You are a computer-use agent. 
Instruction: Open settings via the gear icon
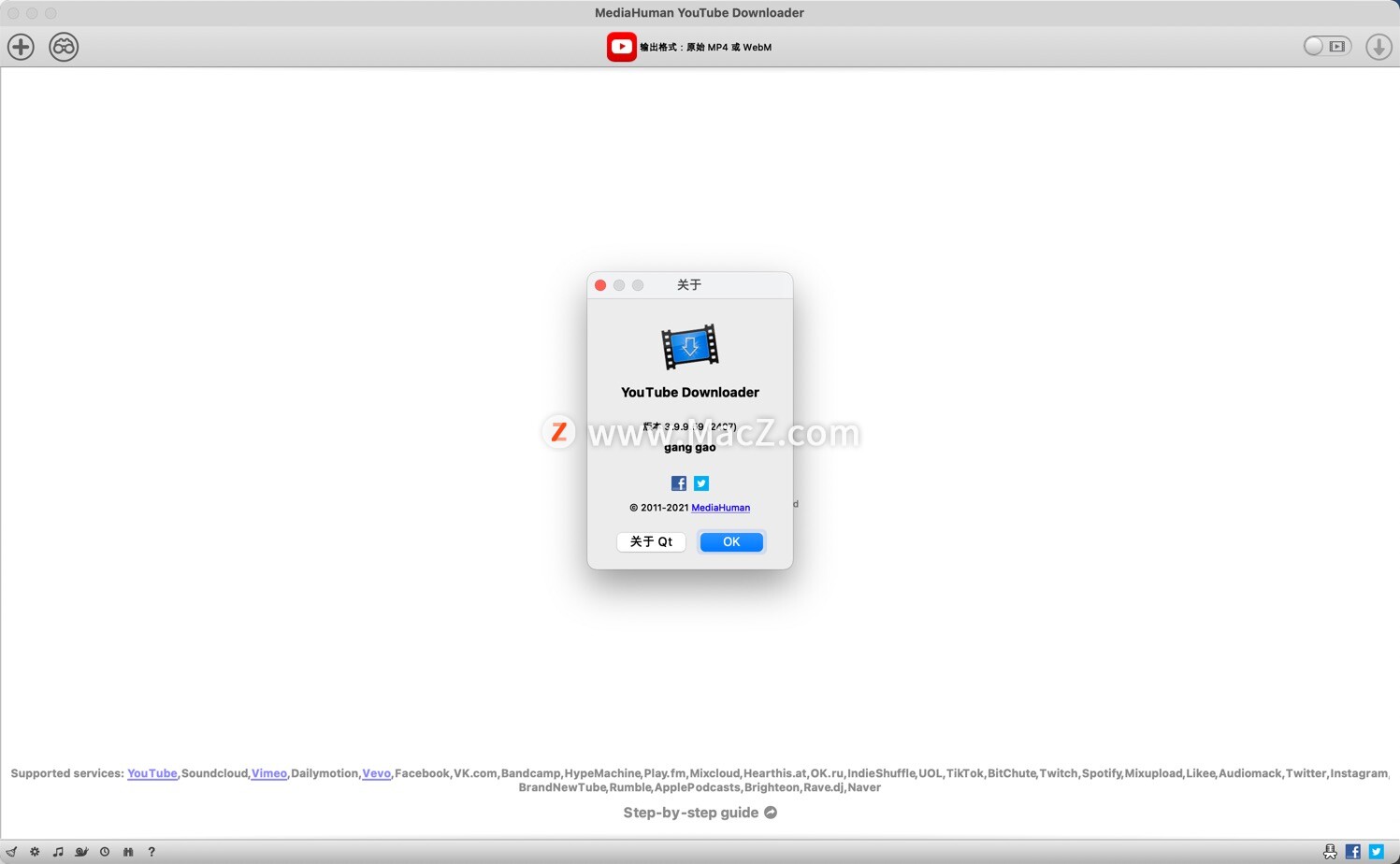[35, 852]
